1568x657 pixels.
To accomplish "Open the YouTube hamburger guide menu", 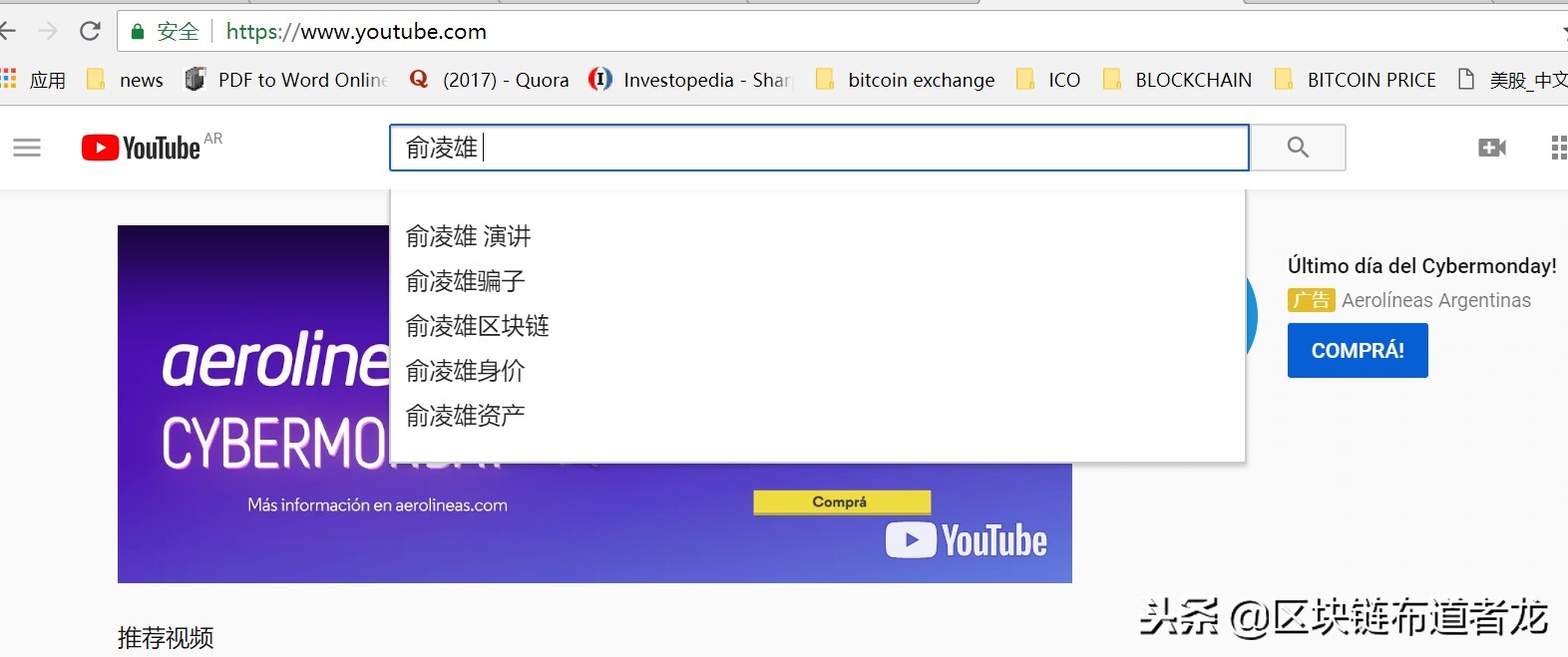I will click(27, 149).
